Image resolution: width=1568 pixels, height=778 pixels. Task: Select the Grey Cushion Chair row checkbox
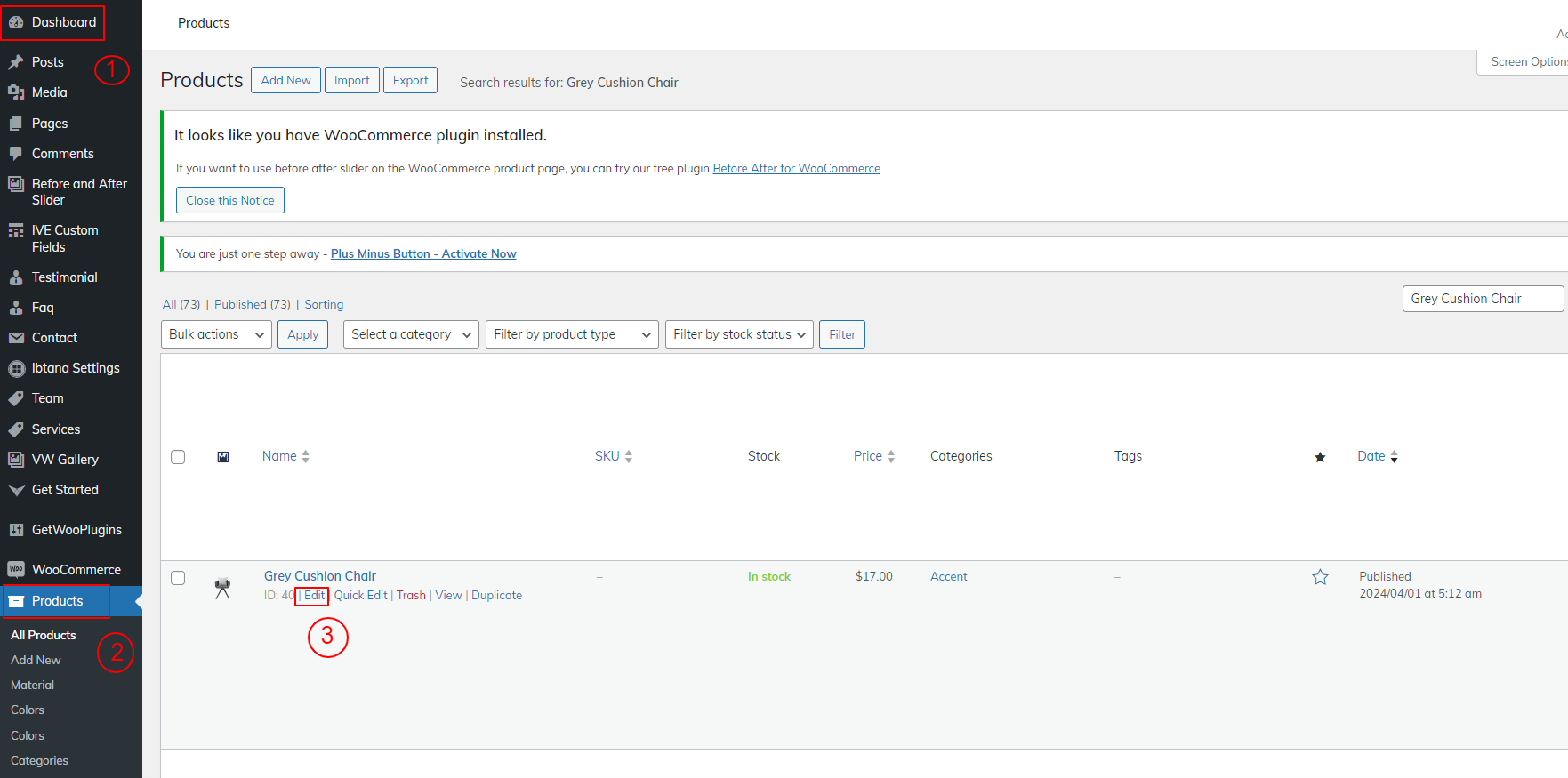178,578
